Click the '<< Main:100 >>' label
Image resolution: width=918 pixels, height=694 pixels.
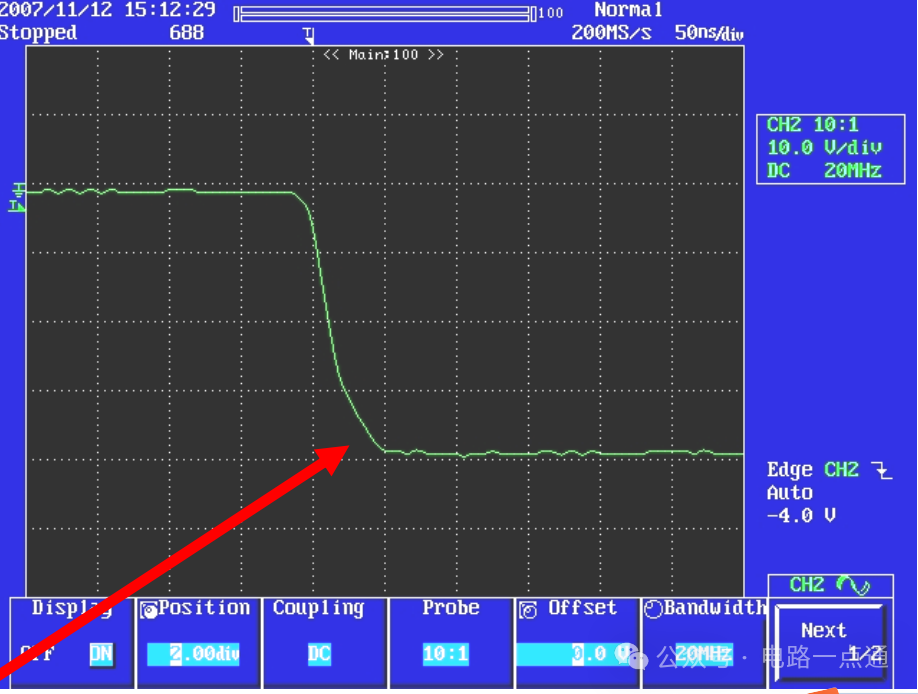click(x=383, y=55)
